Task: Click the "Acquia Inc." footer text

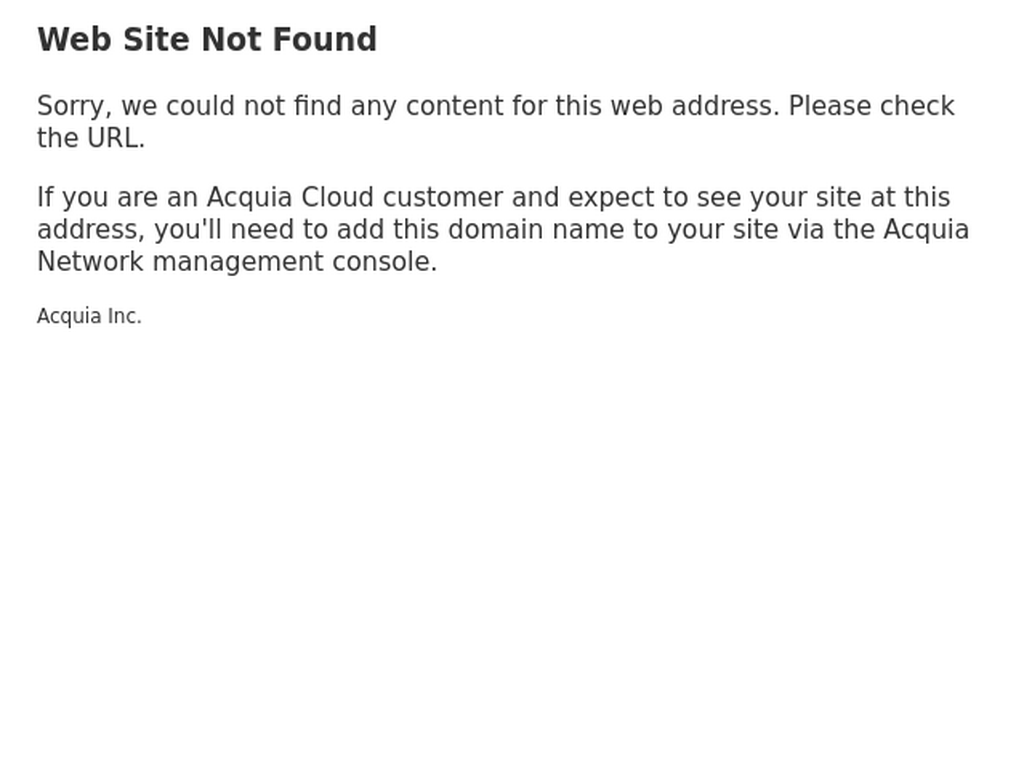Action: click(89, 316)
